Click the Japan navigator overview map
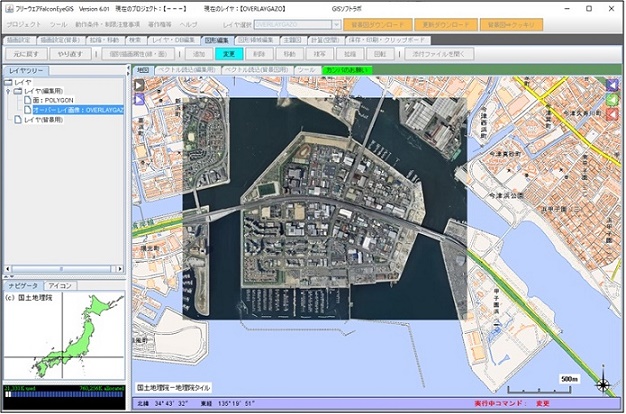 click(64, 336)
